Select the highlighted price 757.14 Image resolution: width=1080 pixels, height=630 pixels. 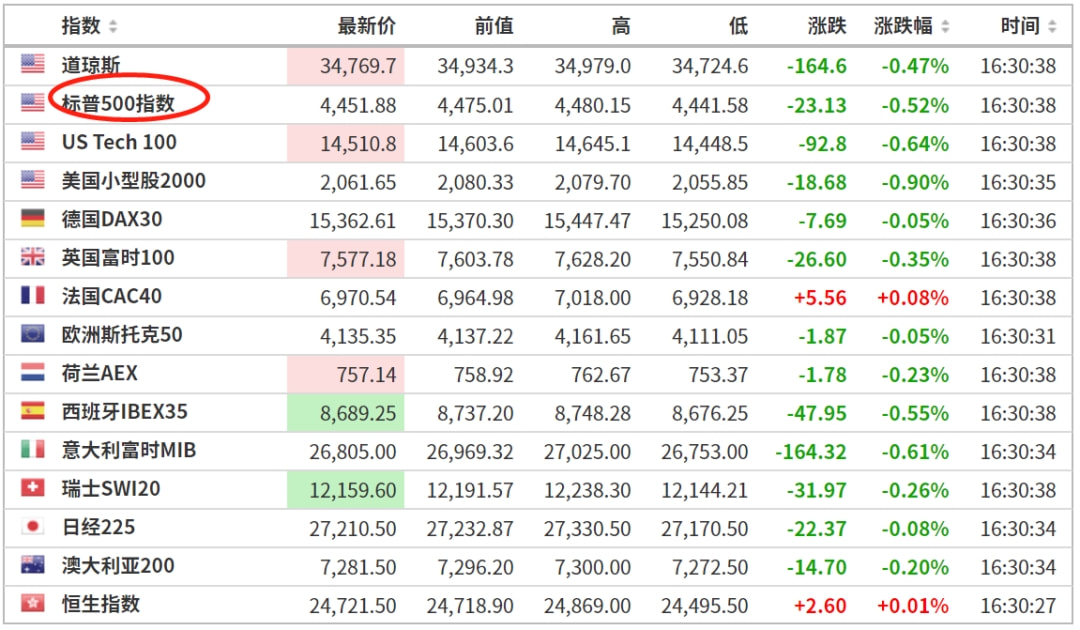(366, 375)
